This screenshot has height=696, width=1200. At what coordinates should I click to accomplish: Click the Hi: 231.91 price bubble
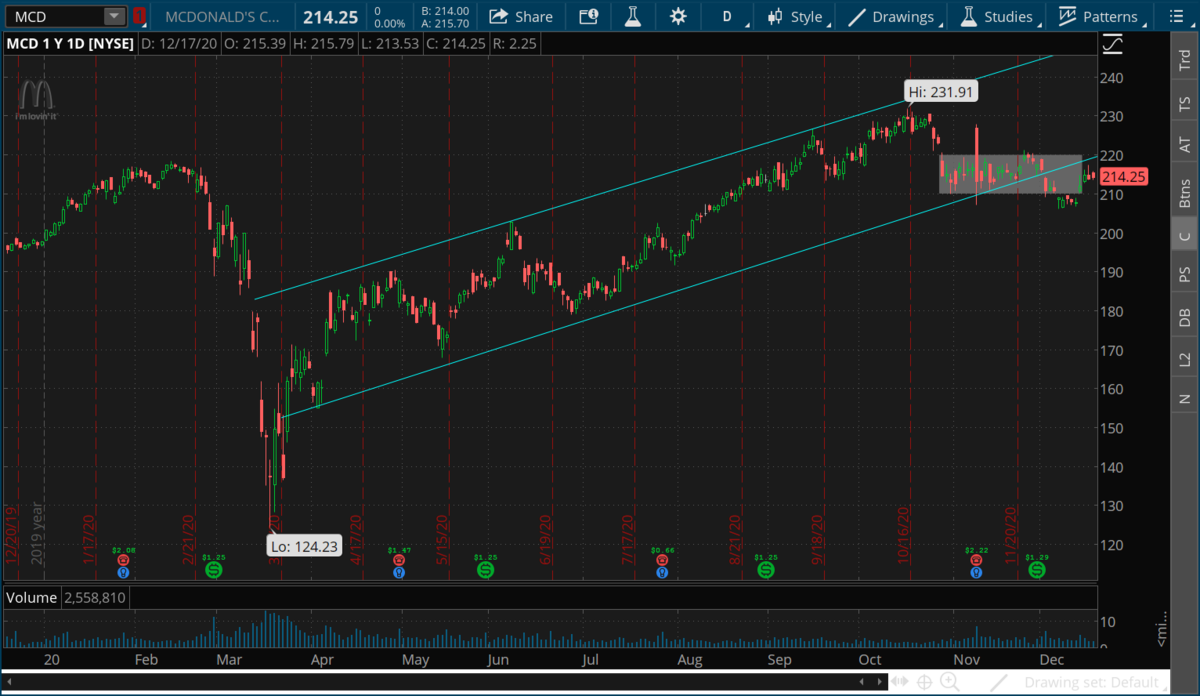pyautogui.click(x=941, y=91)
